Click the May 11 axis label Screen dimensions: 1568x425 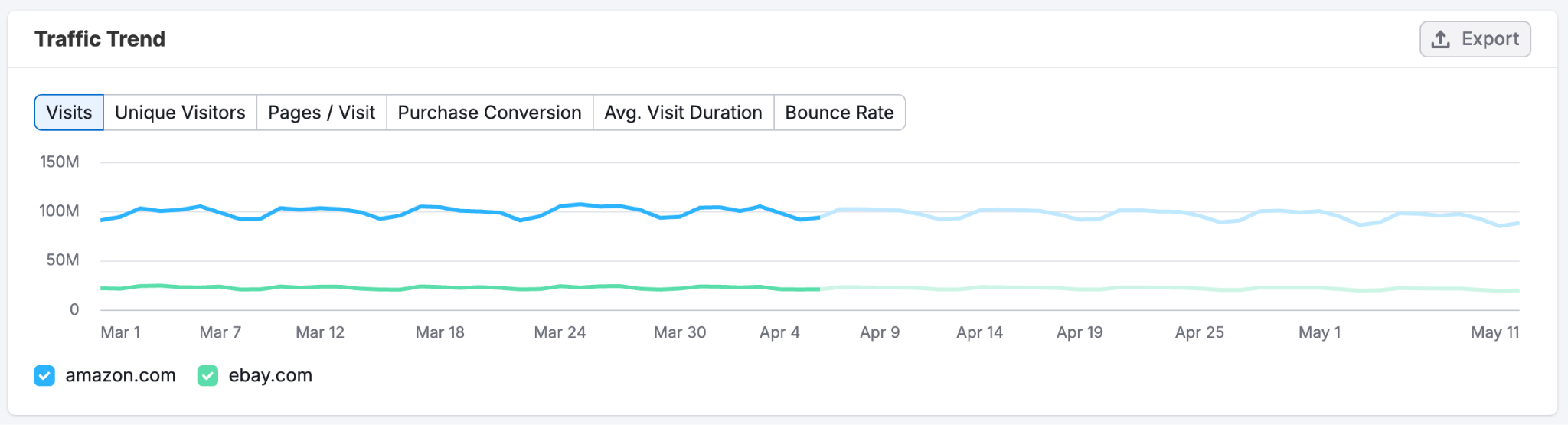pyautogui.click(x=1494, y=332)
